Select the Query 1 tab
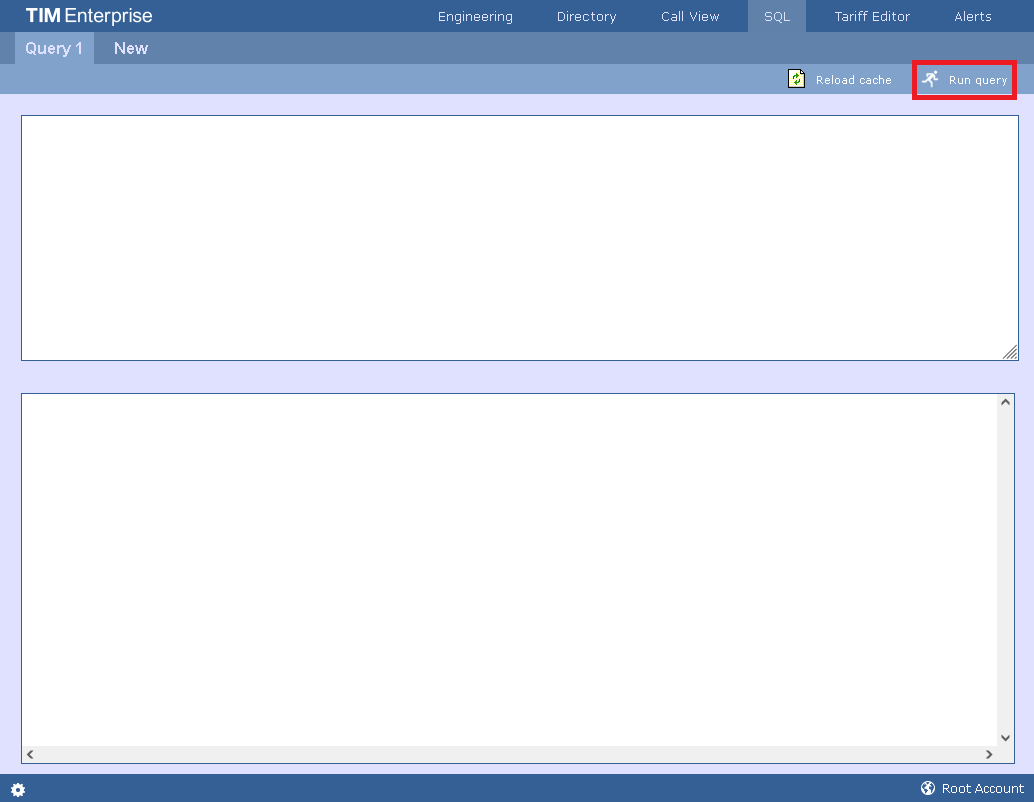1034x802 pixels. tap(54, 47)
